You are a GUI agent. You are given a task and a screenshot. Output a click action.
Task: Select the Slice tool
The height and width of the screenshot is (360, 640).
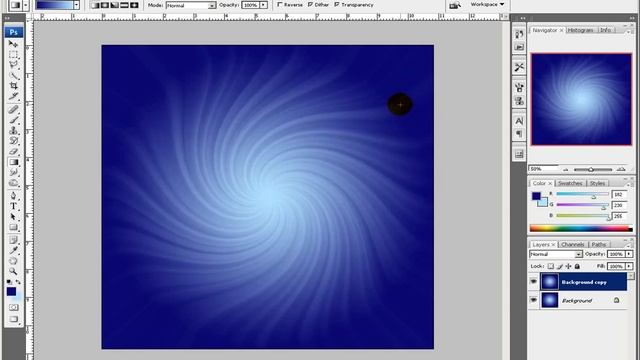[x=13, y=96]
